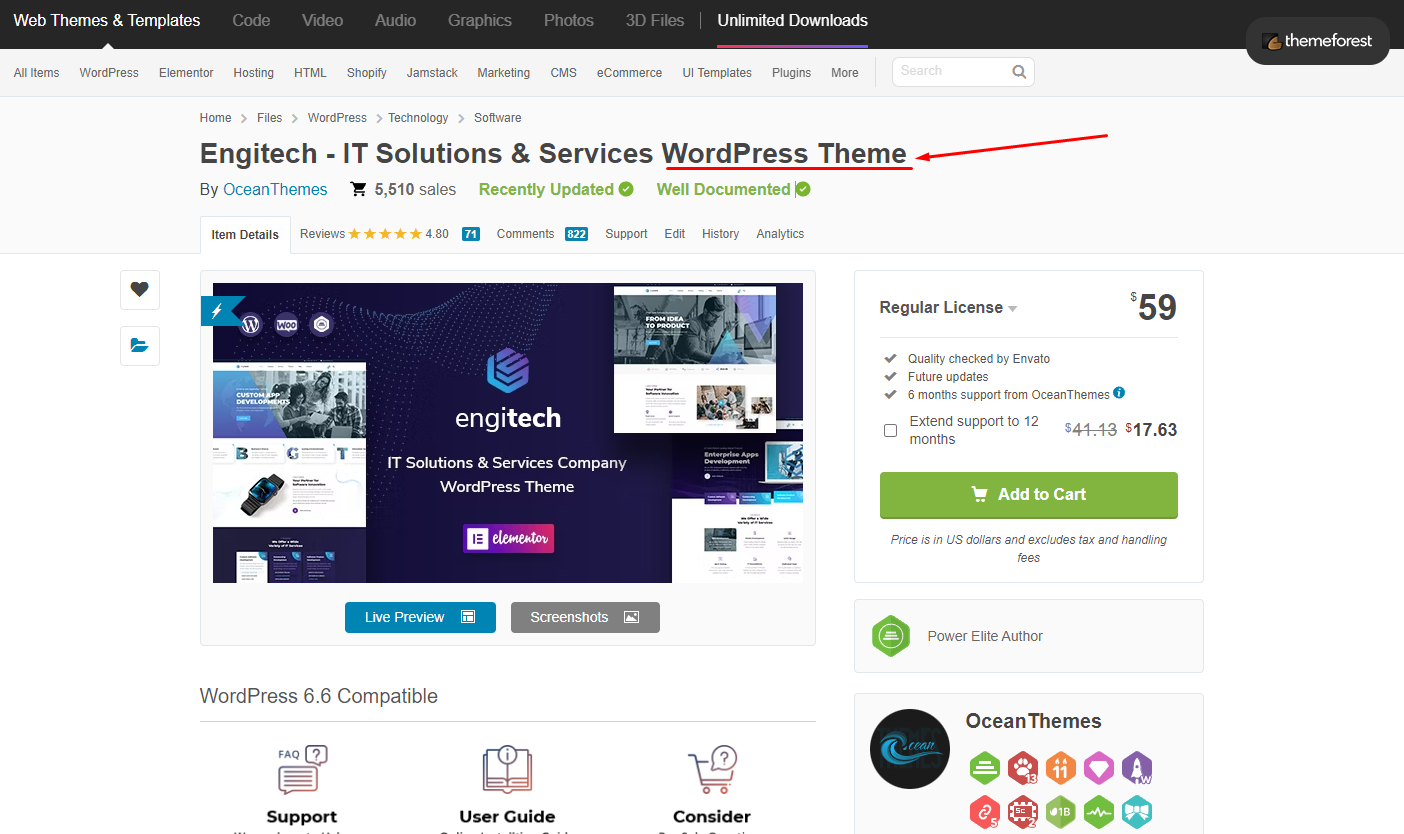The image size is (1404, 834).
Task: Go to Files breadcrumb
Action: point(270,118)
